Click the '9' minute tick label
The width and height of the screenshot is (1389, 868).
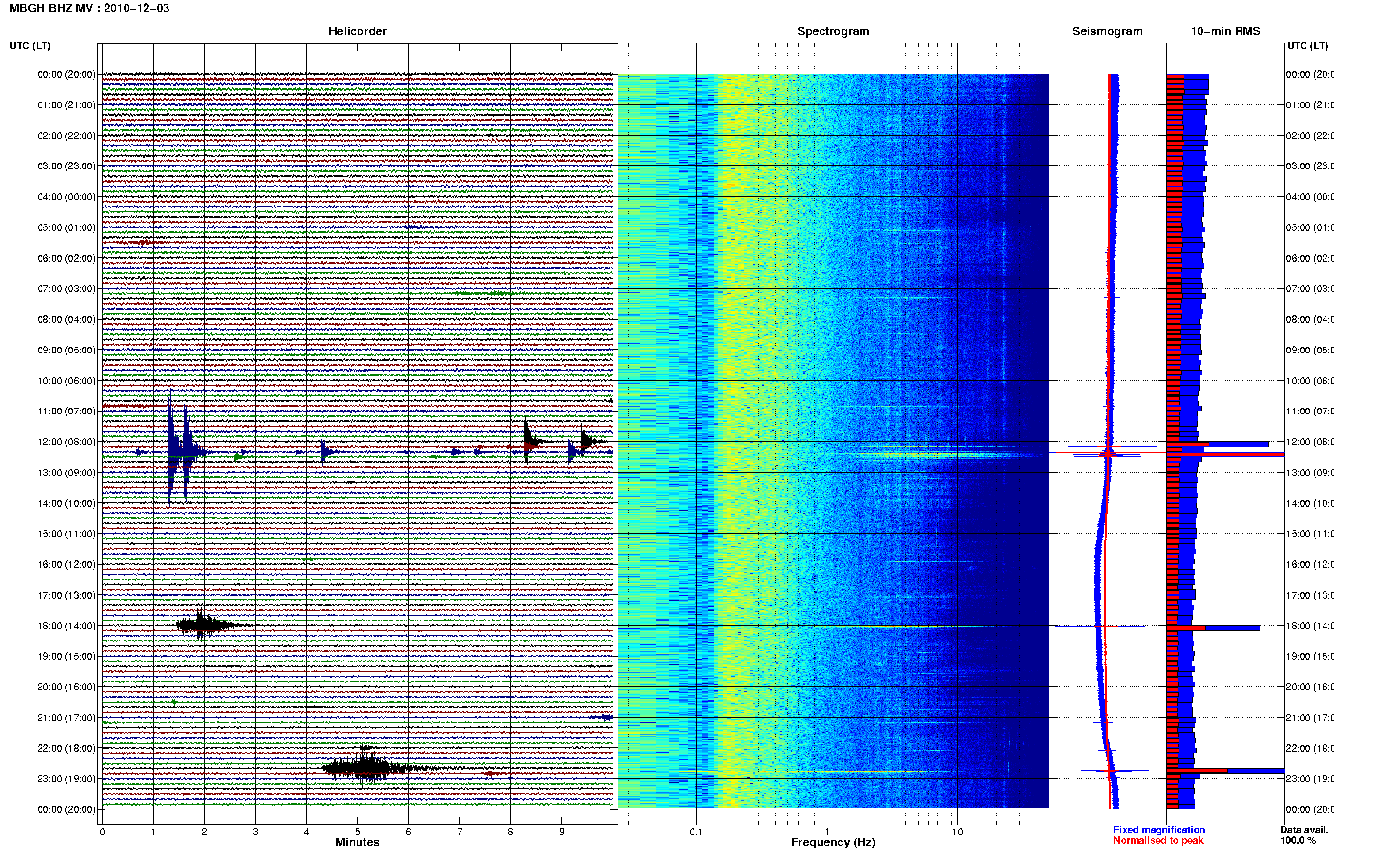tap(562, 832)
